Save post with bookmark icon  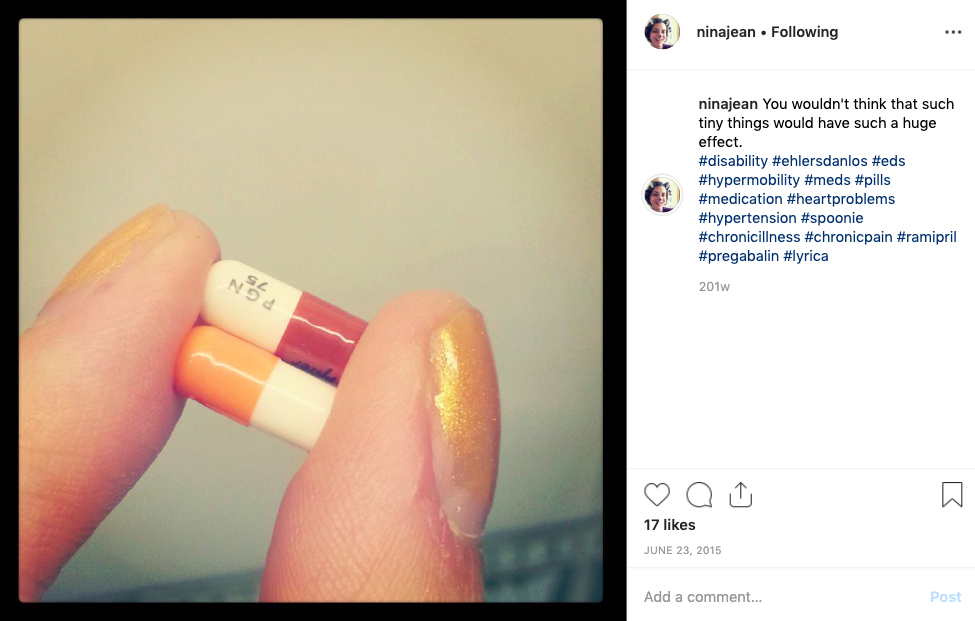(x=952, y=494)
